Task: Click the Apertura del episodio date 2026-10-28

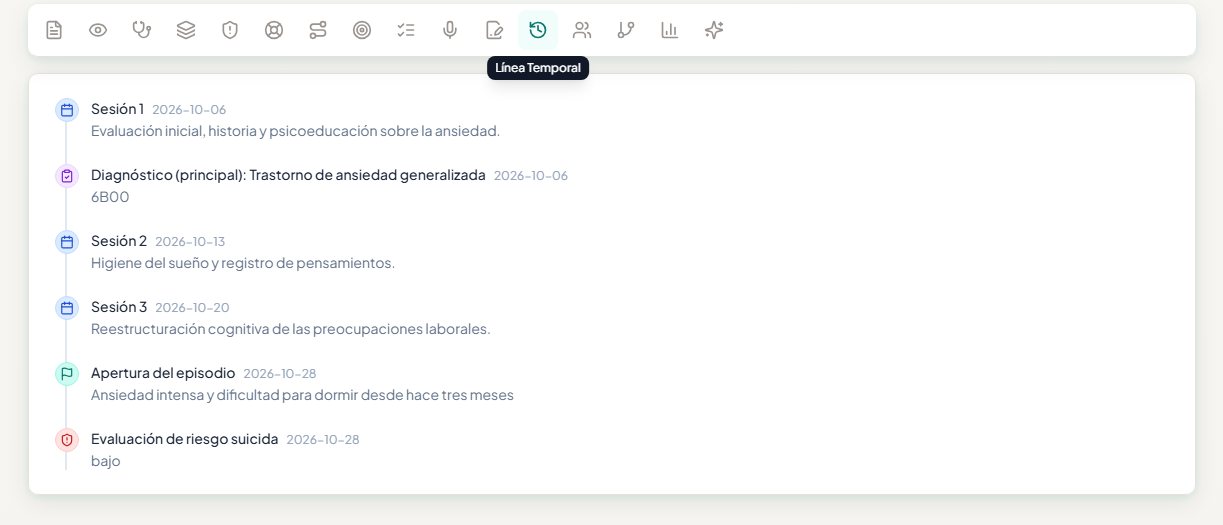Action: (x=280, y=373)
